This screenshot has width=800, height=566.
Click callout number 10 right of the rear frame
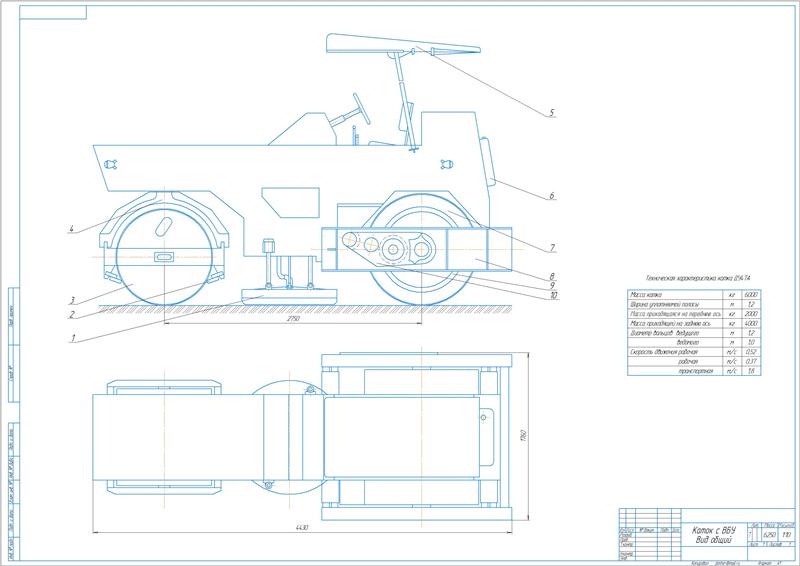(x=554, y=295)
